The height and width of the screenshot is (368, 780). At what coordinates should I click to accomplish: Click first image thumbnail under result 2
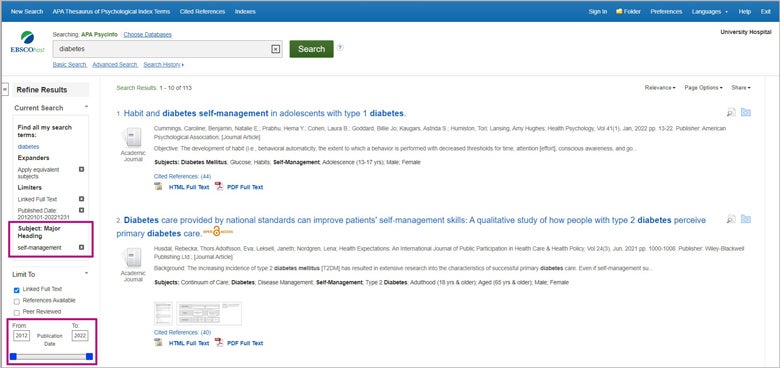(163, 313)
